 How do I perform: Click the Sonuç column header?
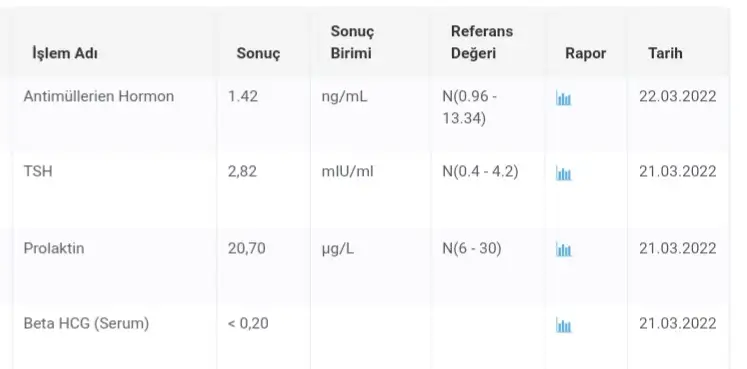click(x=258, y=53)
